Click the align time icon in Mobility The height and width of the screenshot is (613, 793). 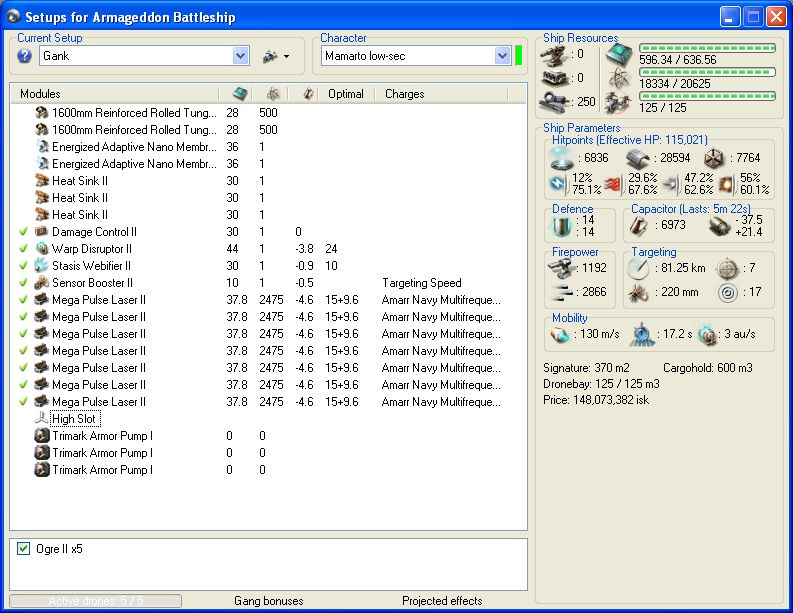pos(641,333)
